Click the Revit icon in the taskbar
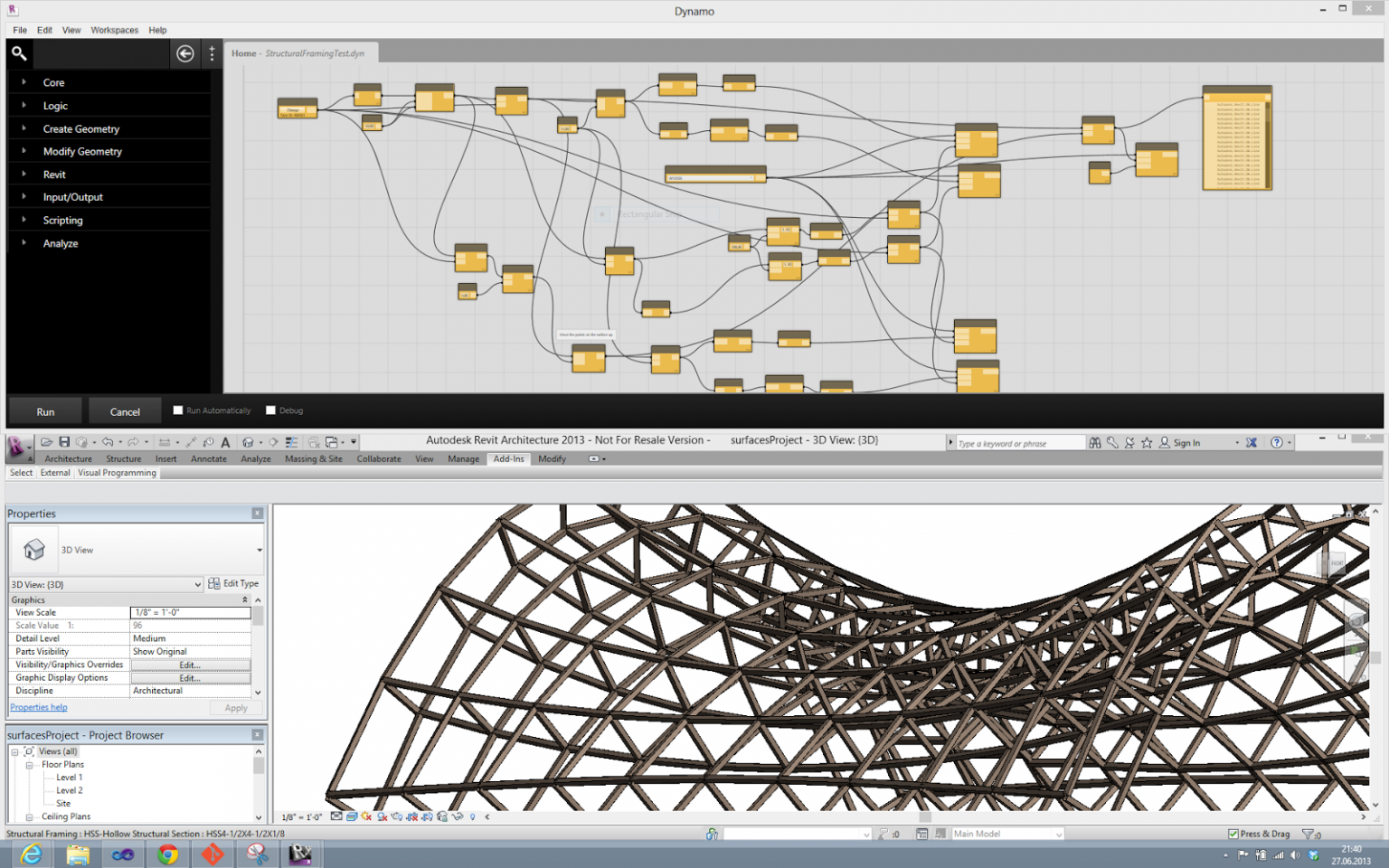 point(300,854)
